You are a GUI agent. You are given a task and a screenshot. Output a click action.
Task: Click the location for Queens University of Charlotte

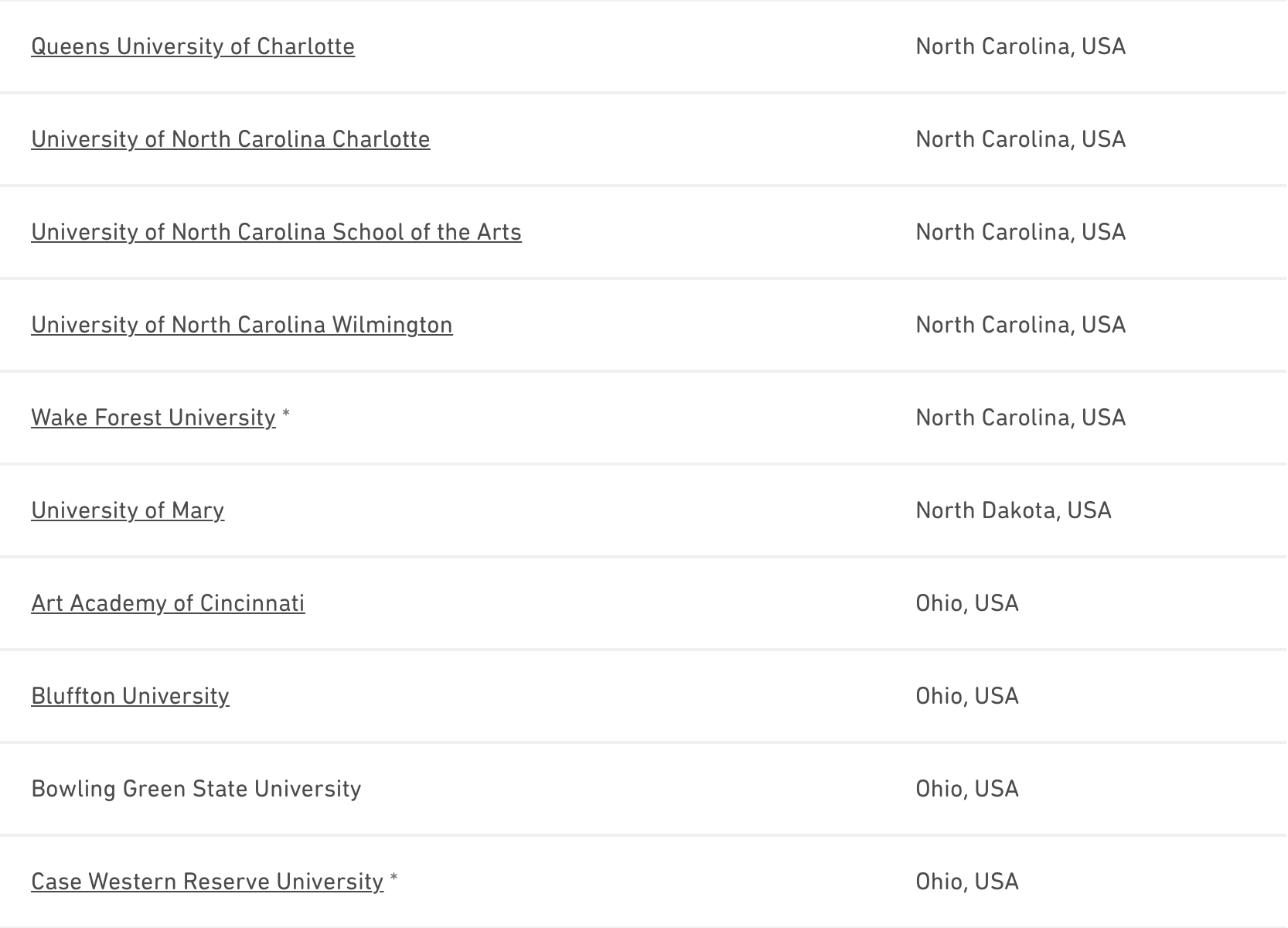point(1020,46)
